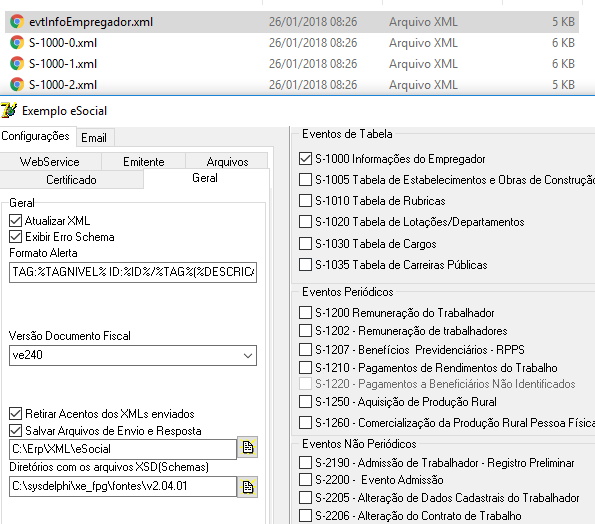Check S-2200 Evento Admissão

pyautogui.click(x=305, y=480)
